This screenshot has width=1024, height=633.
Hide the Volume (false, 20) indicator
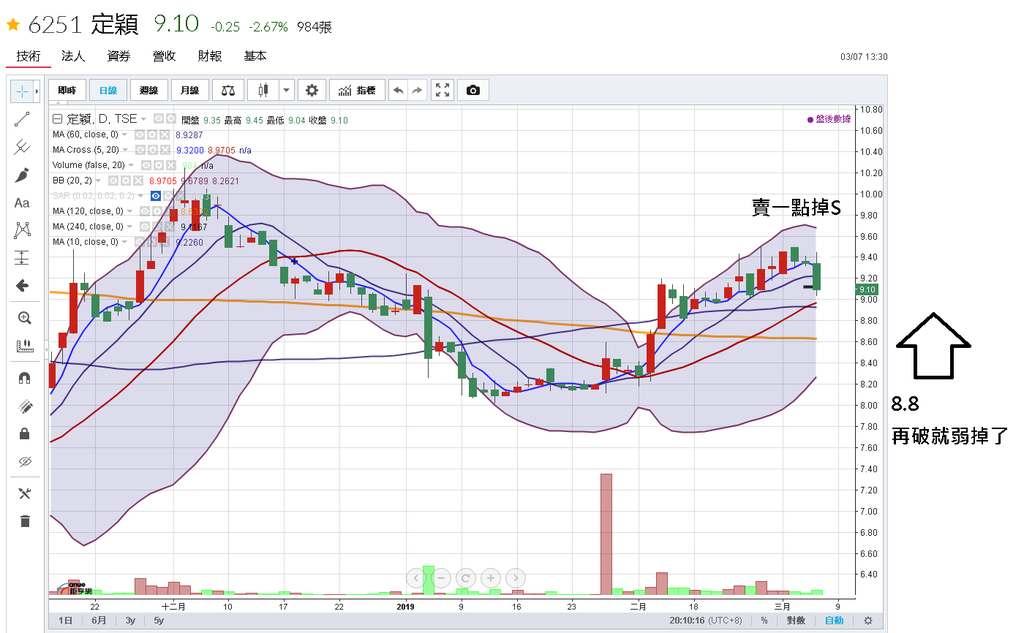(147, 165)
